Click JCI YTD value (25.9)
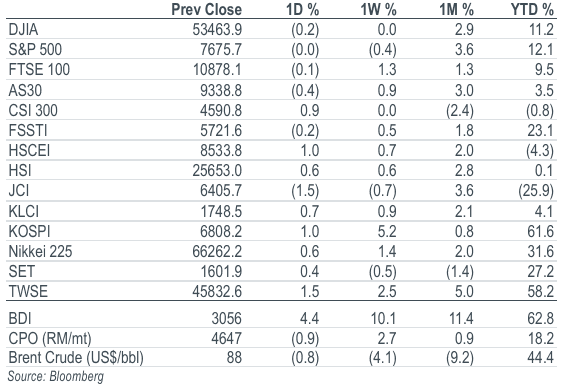 (x=536, y=191)
